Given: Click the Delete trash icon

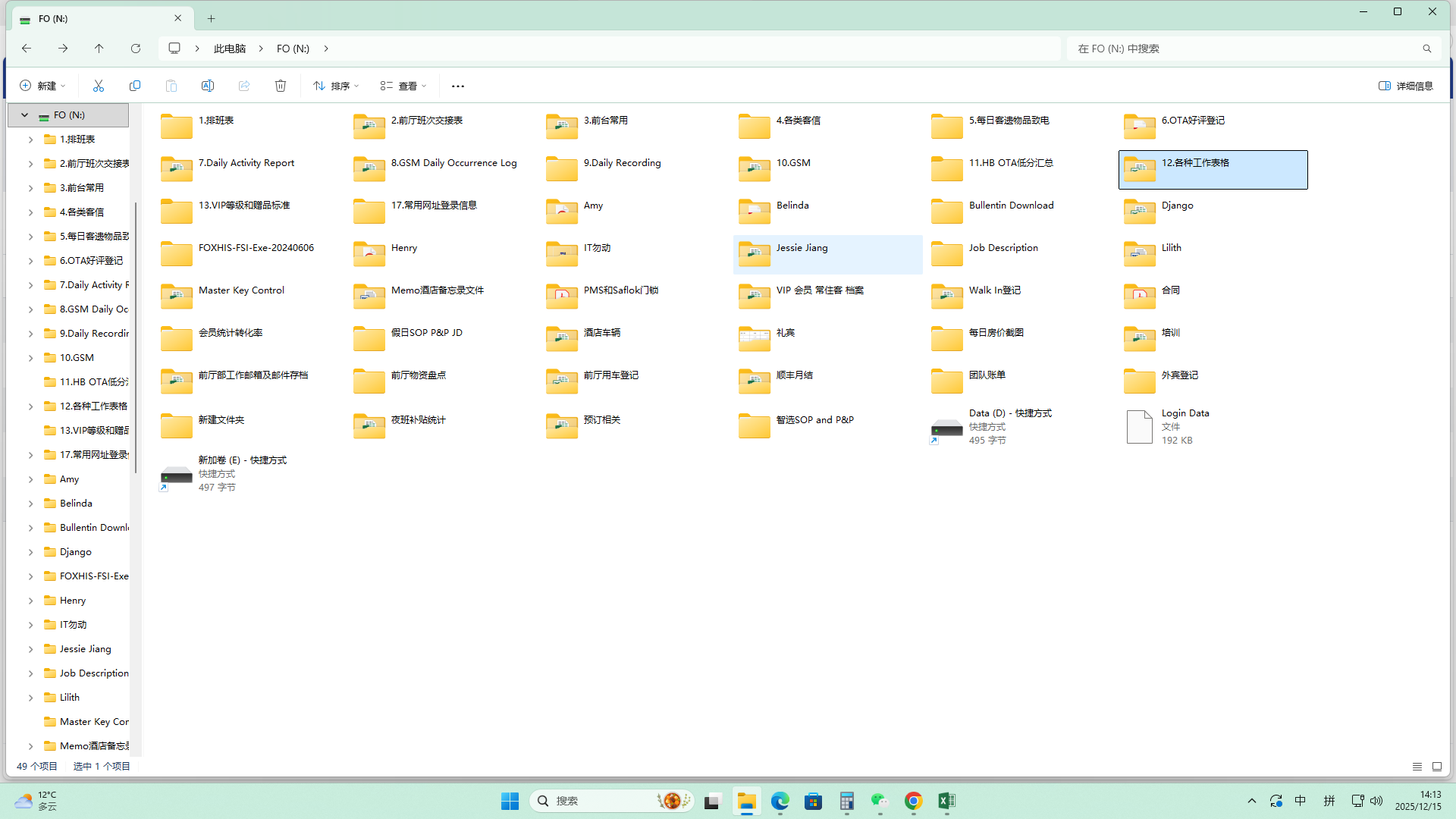Looking at the screenshot, I should [x=281, y=86].
